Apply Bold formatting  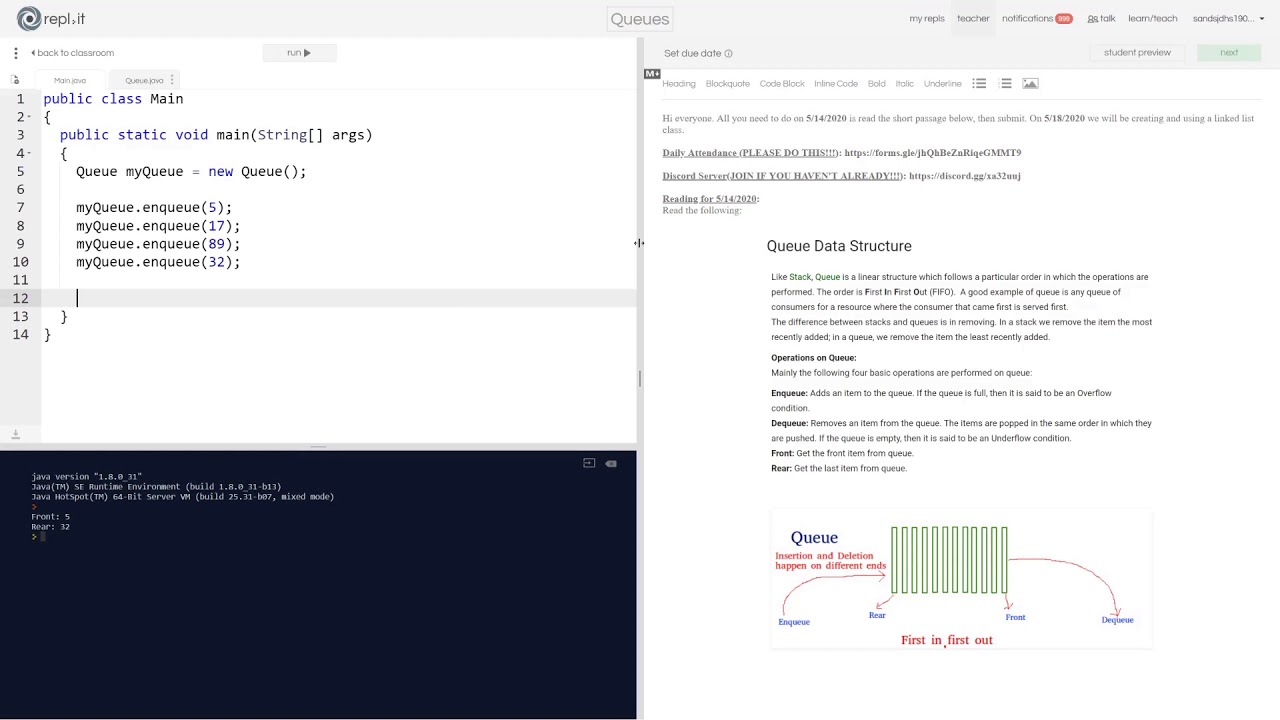click(877, 84)
